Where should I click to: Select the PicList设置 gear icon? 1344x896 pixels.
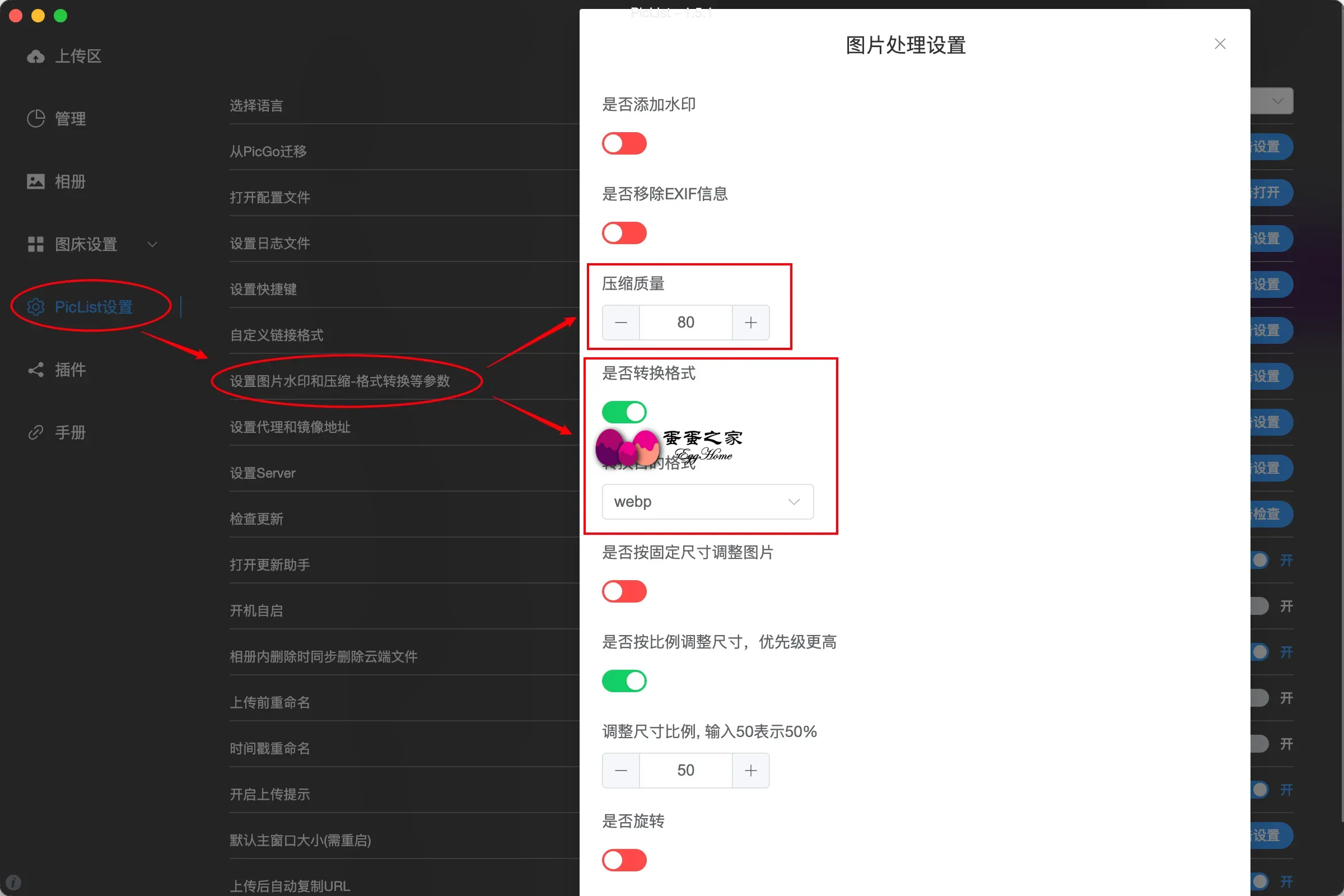35,307
